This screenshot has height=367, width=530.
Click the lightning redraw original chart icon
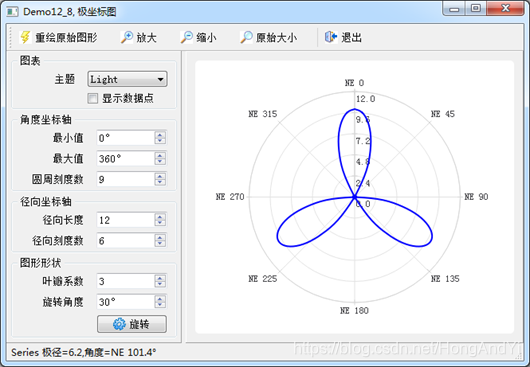pyautogui.click(x=26, y=37)
